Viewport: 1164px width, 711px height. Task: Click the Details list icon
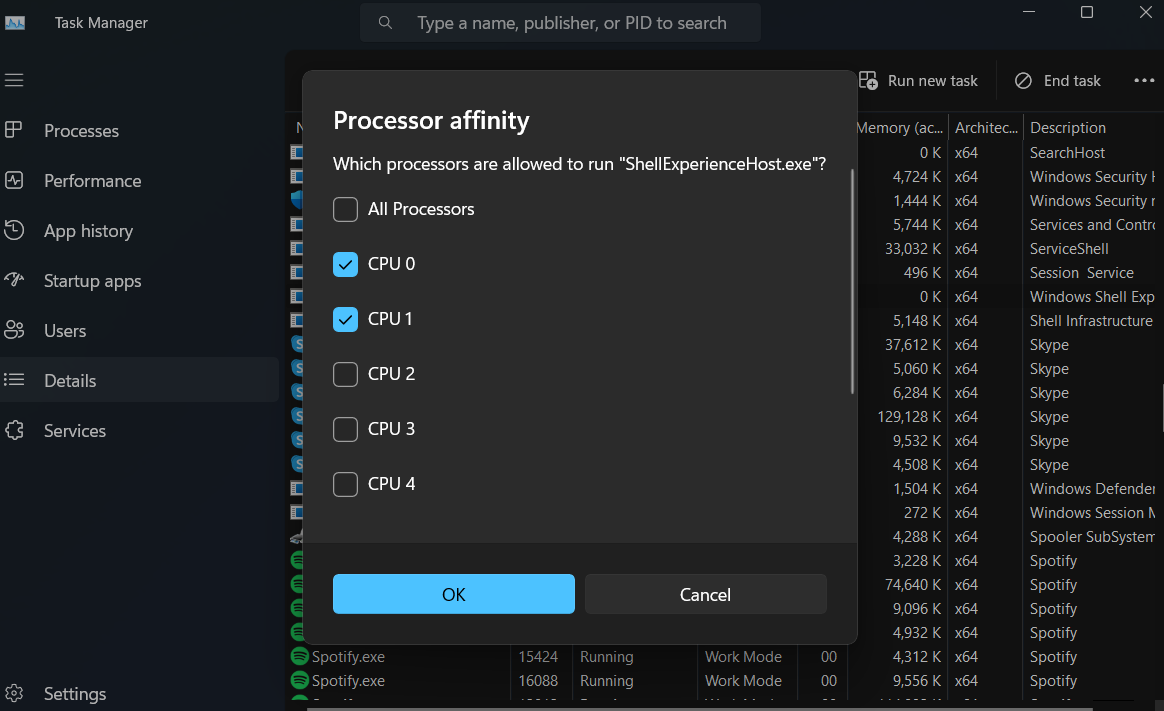tap(13, 380)
